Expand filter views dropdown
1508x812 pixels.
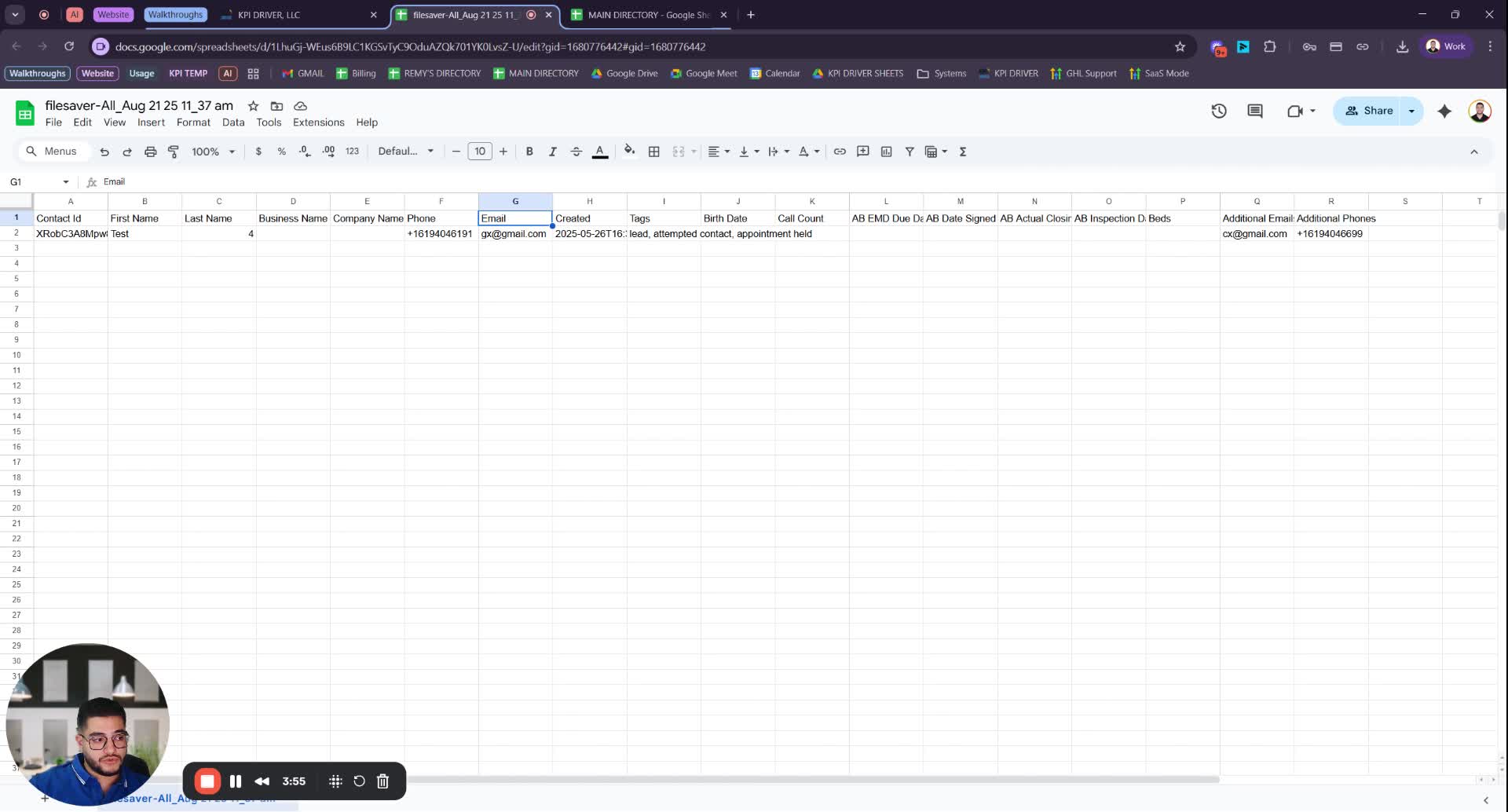tap(944, 152)
